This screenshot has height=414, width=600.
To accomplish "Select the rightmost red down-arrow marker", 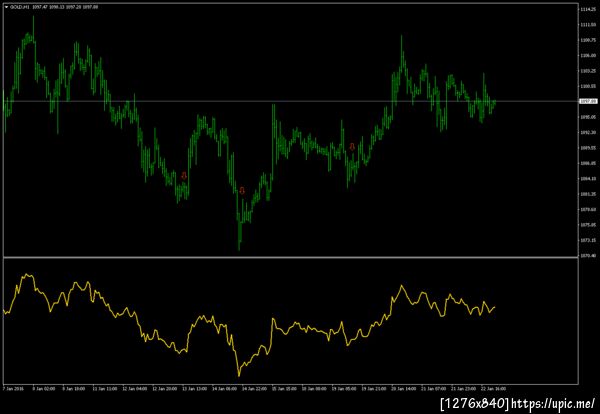I will click(x=352, y=147).
